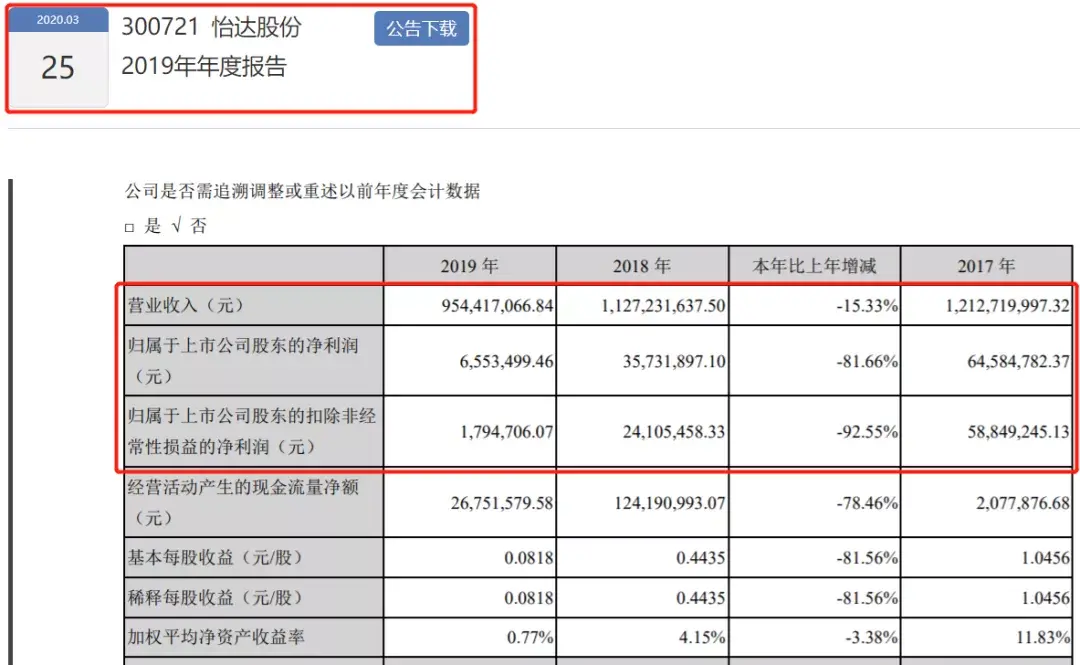Click the 公告下载 download button
Image resolution: width=1080 pixels, height=665 pixels.
(x=422, y=28)
